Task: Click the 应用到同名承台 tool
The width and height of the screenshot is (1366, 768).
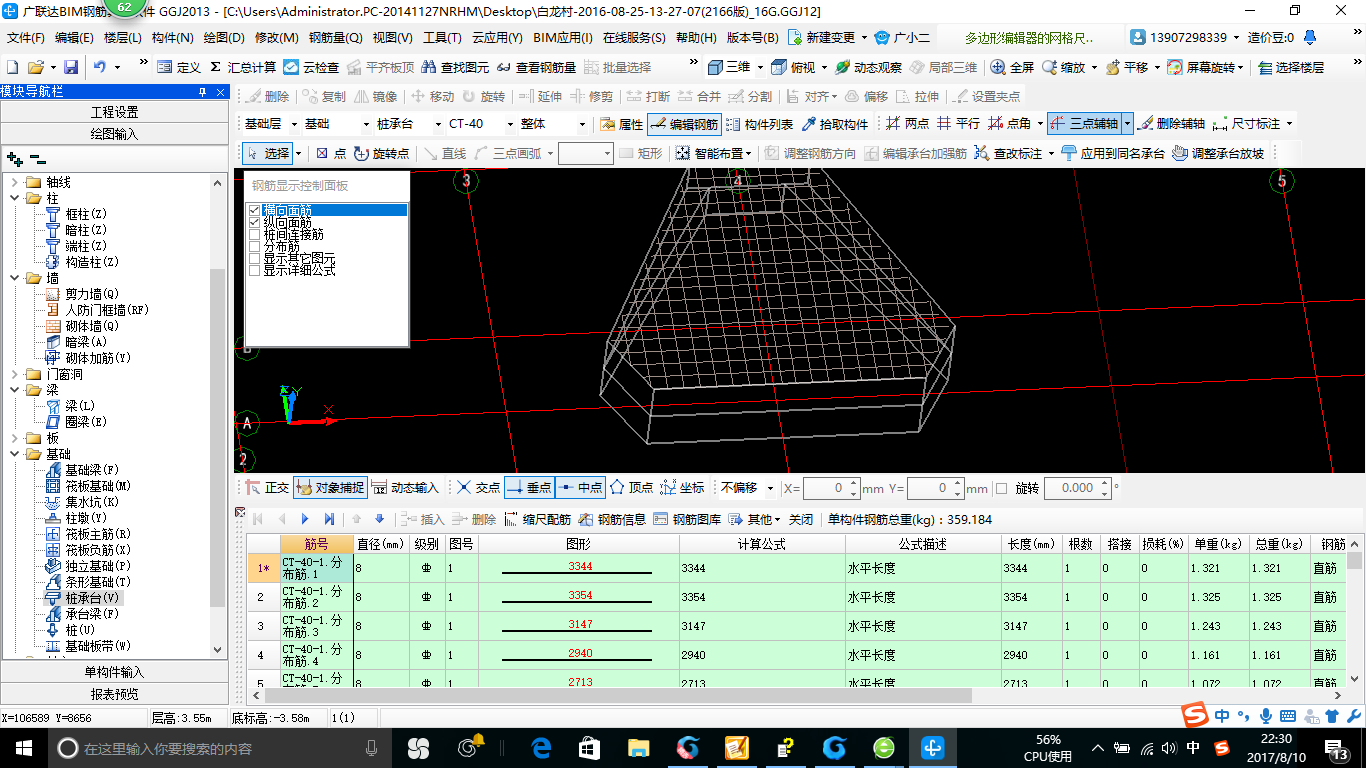Action: point(1113,153)
